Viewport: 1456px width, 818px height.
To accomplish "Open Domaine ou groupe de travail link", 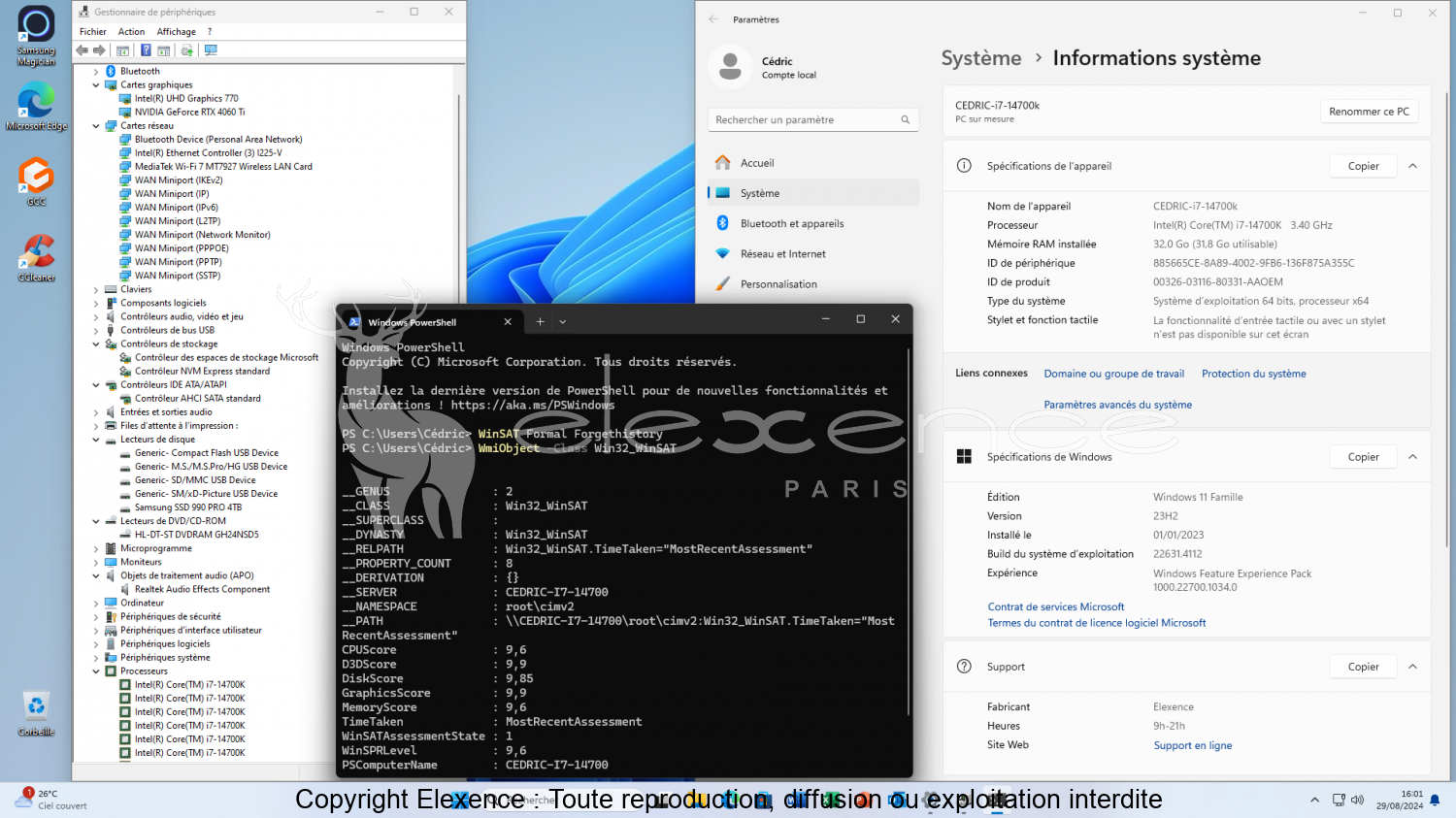I will (x=1113, y=374).
